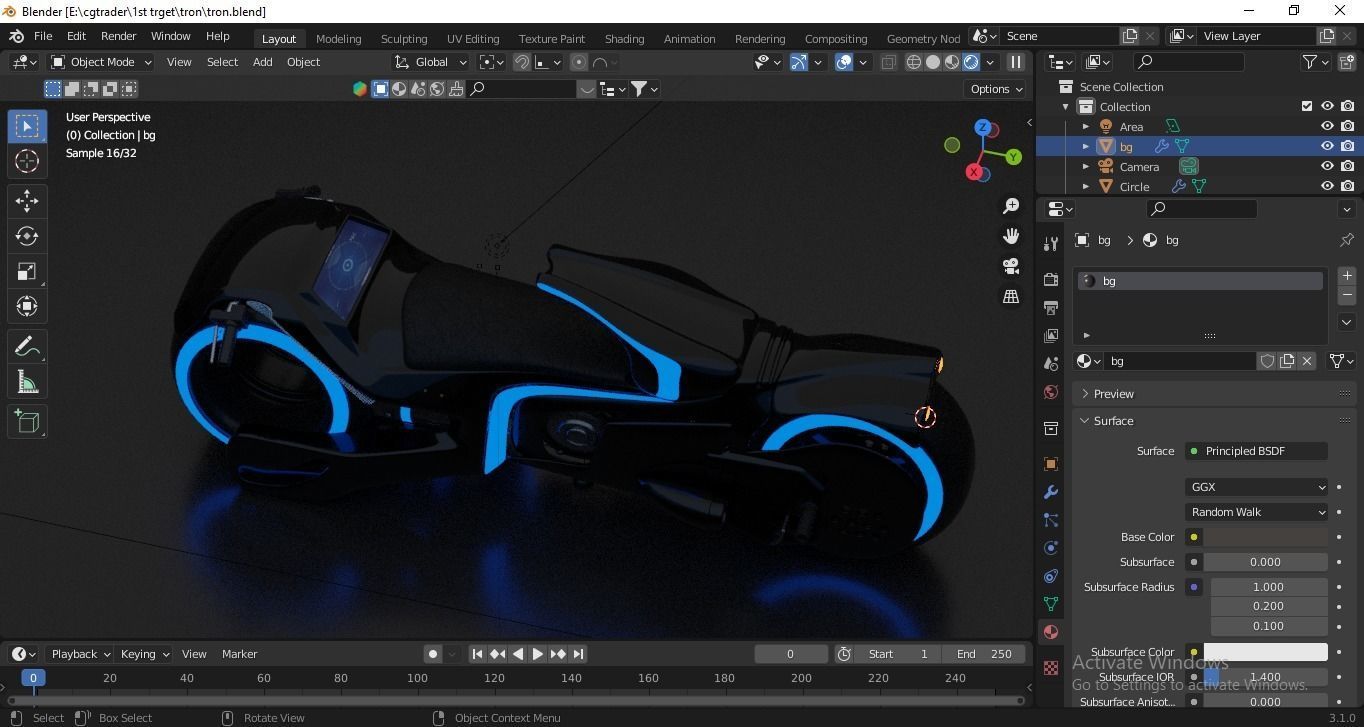Open the Object properties tab
The height and width of the screenshot is (727, 1364).
pyautogui.click(x=1050, y=464)
